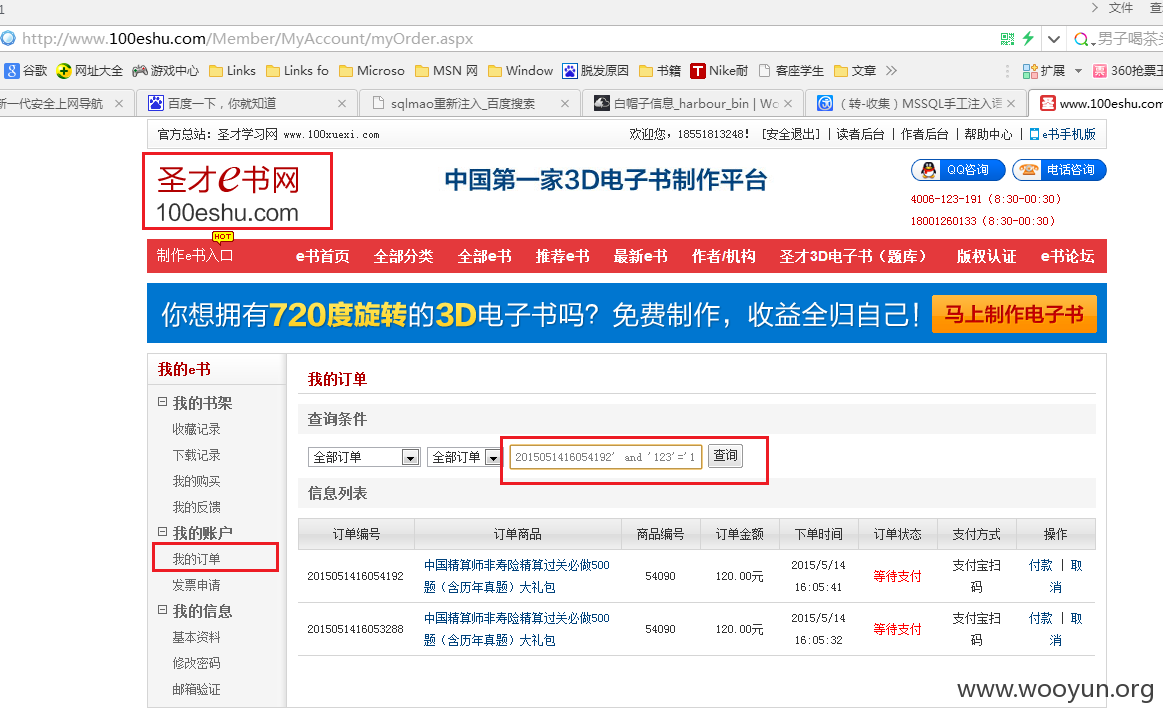Click 付款 for order 2015051416054192

[x=1041, y=565]
